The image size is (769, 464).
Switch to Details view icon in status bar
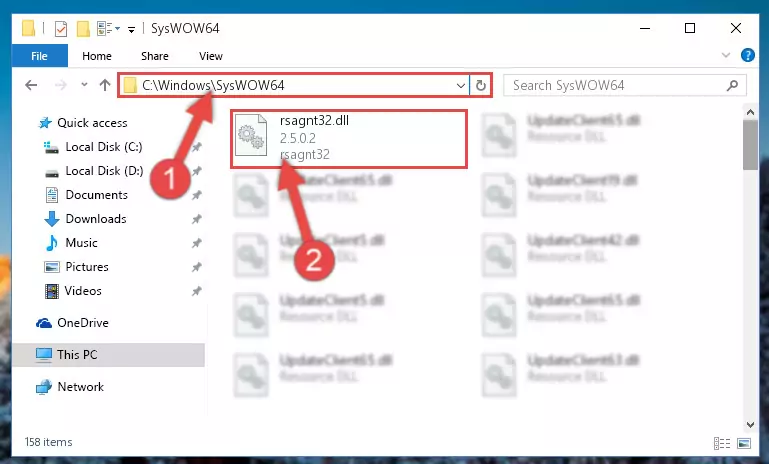click(x=722, y=443)
